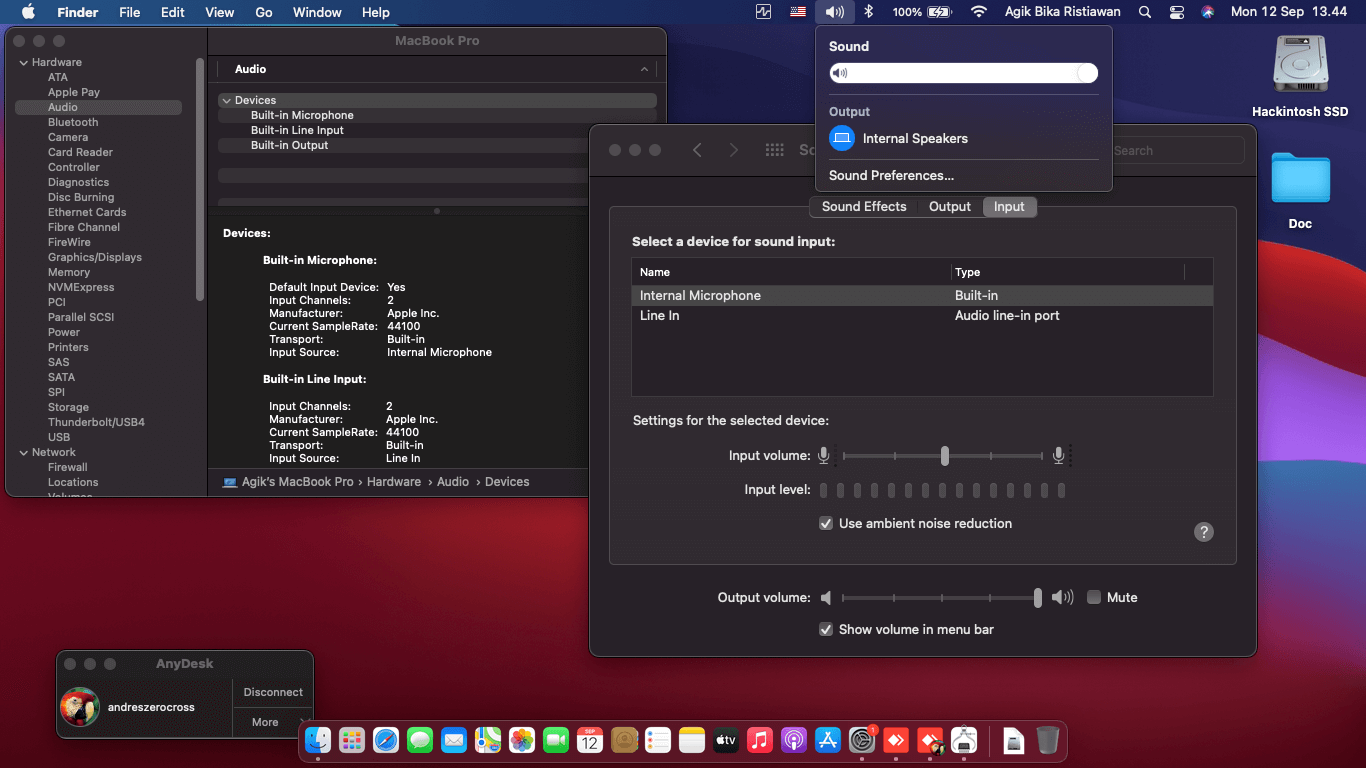This screenshot has height=768, width=1366.
Task: Click the grid Show All preferences icon
Action: [x=774, y=150]
